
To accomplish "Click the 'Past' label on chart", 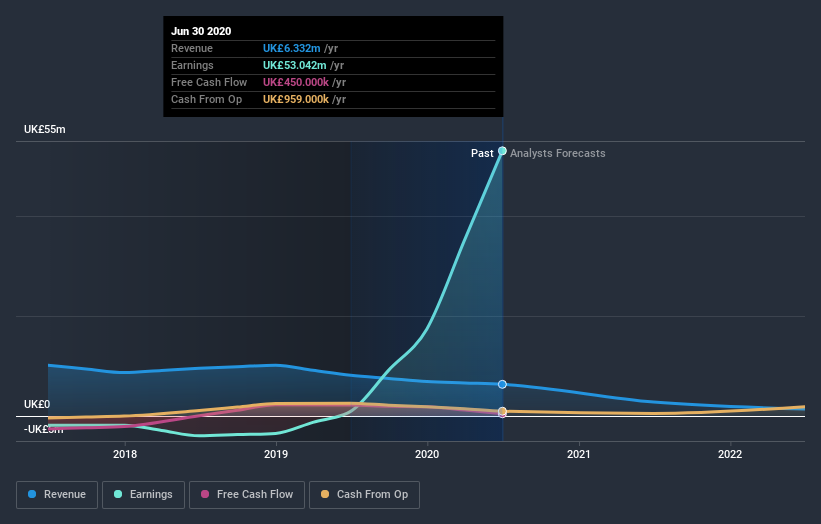I will click(x=482, y=153).
